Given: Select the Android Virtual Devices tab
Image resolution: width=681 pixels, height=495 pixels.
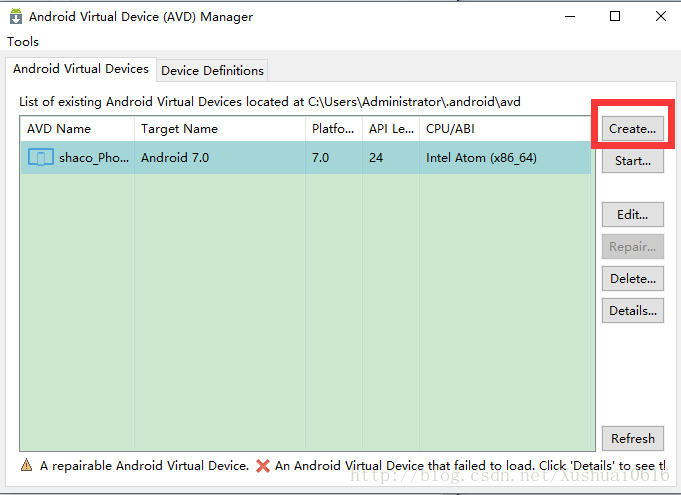Looking at the screenshot, I should click(x=81, y=69).
